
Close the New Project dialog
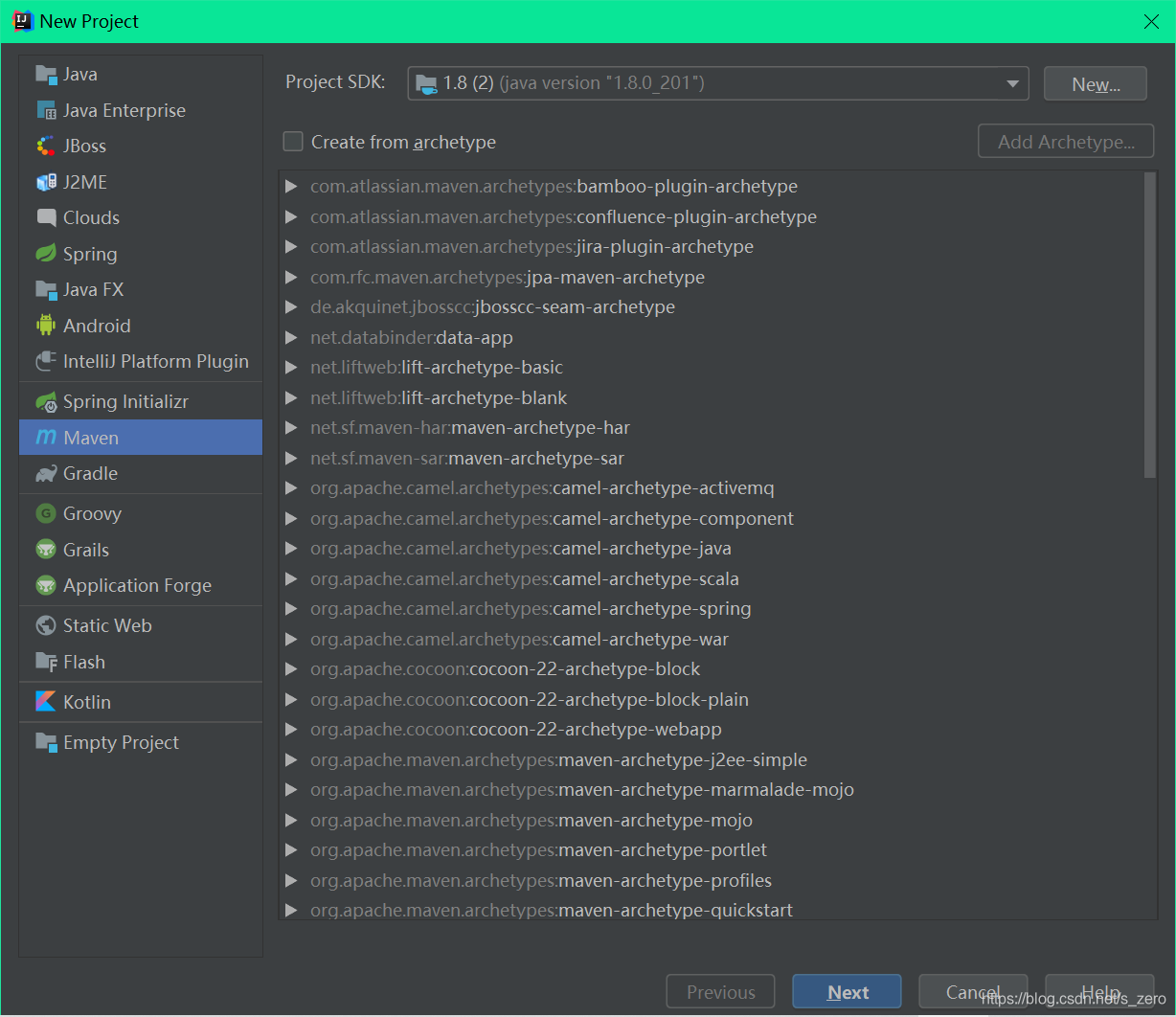click(x=1151, y=22)
